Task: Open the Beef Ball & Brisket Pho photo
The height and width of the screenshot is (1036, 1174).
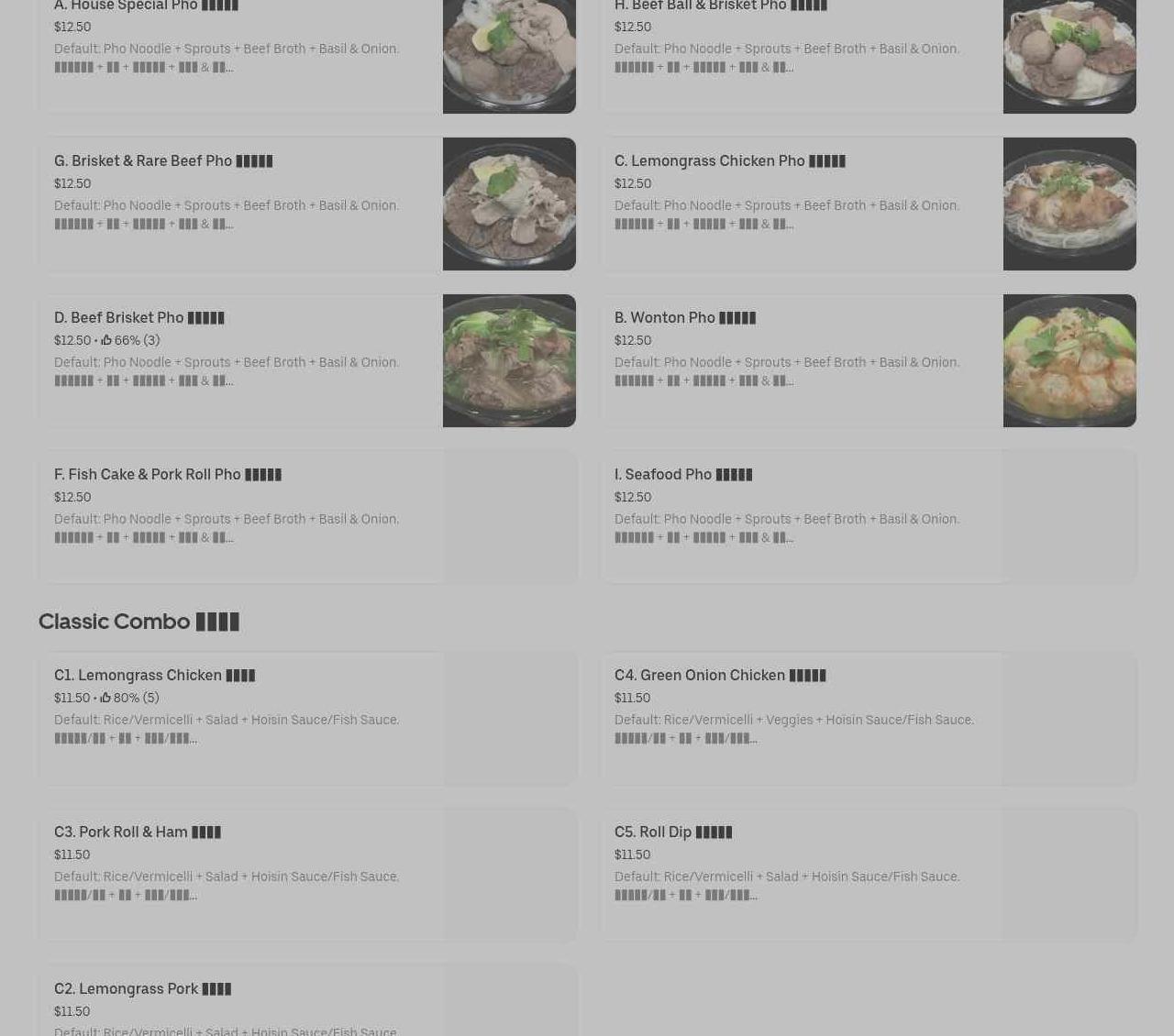Action: [x=1069, y=57]
